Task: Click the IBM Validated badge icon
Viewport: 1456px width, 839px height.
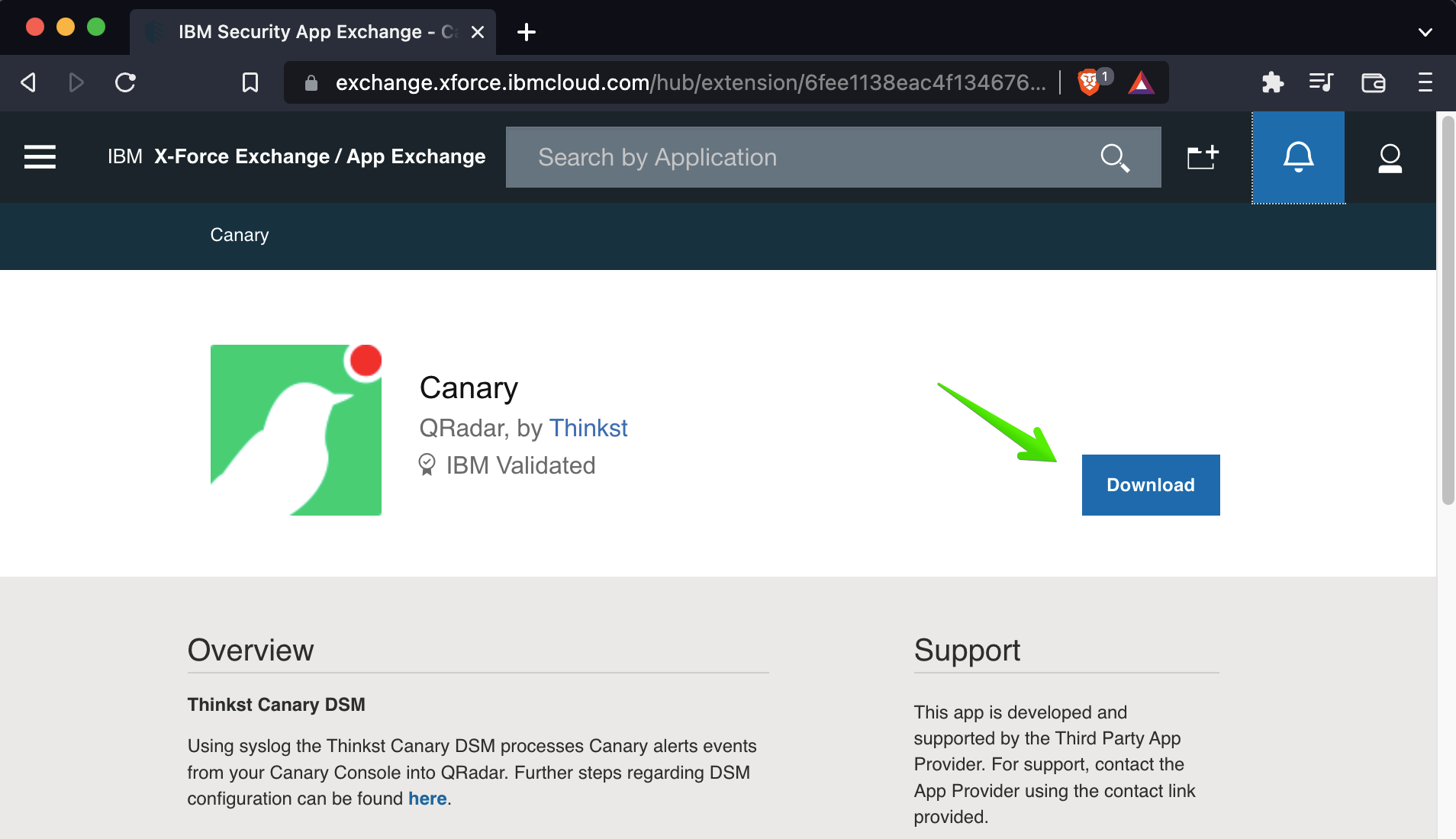Action: [x=427, y=465]
